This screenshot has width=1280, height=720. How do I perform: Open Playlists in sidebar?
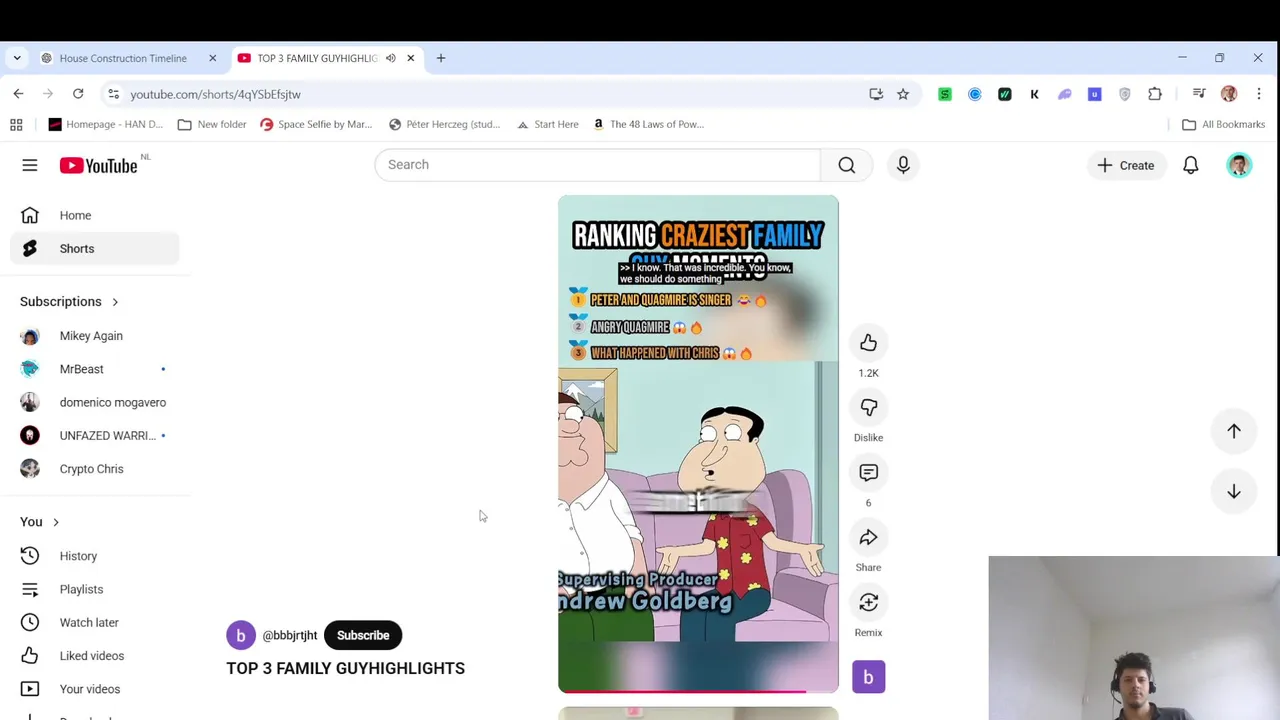(94, 589)
